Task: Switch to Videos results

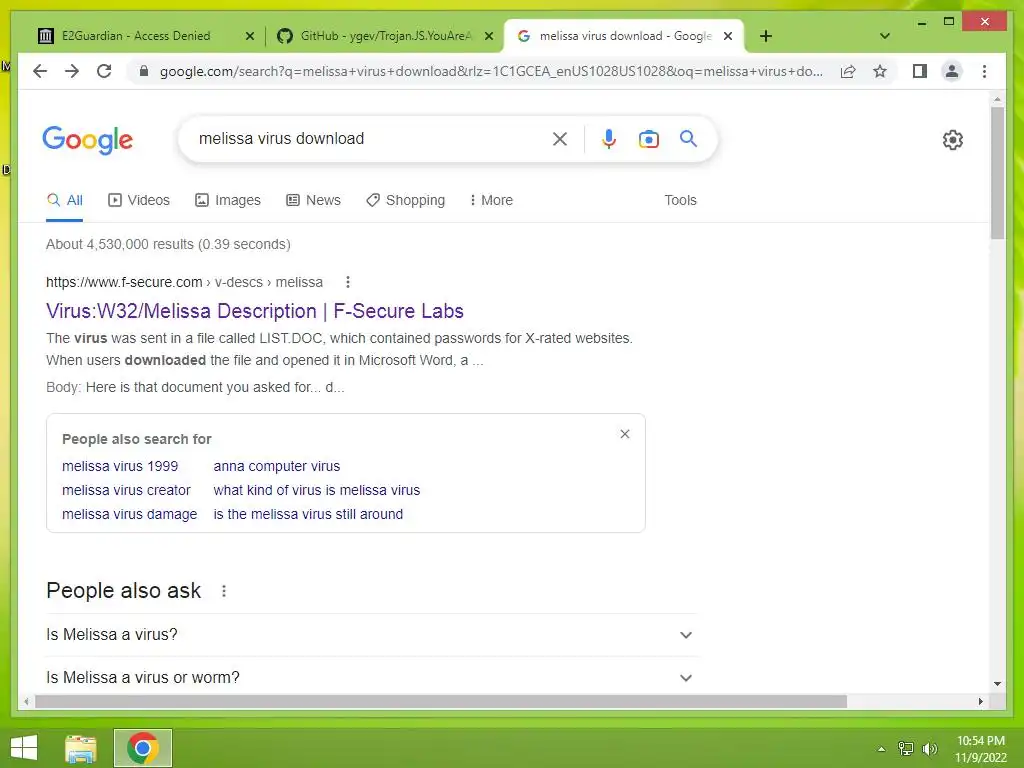Action: [138, 200]
